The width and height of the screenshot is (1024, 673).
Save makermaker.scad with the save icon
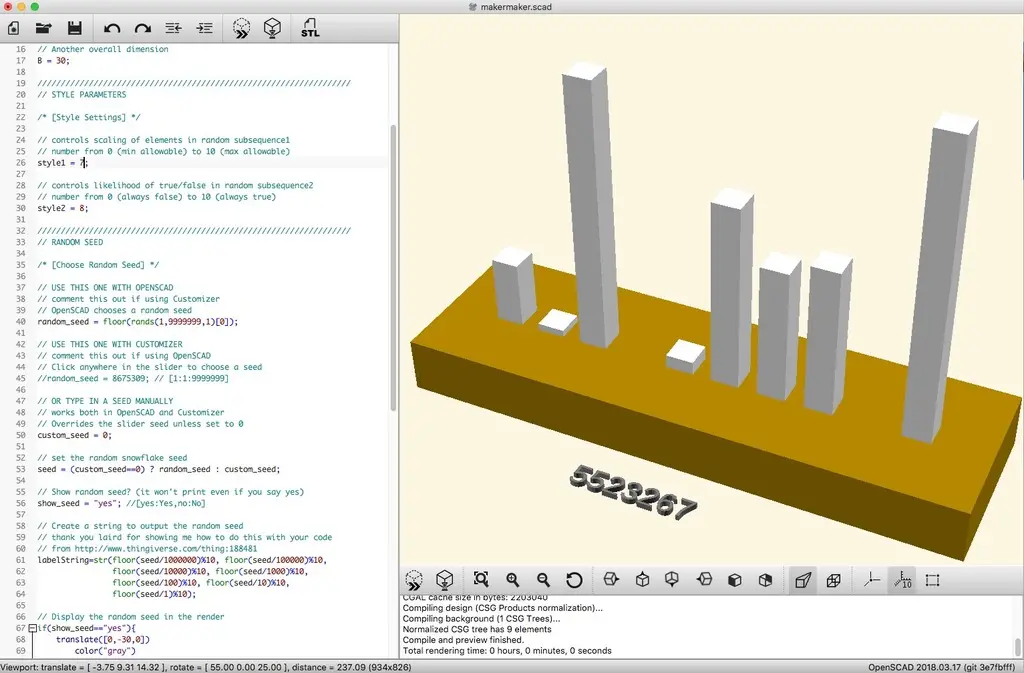click(x=74, y=28)
